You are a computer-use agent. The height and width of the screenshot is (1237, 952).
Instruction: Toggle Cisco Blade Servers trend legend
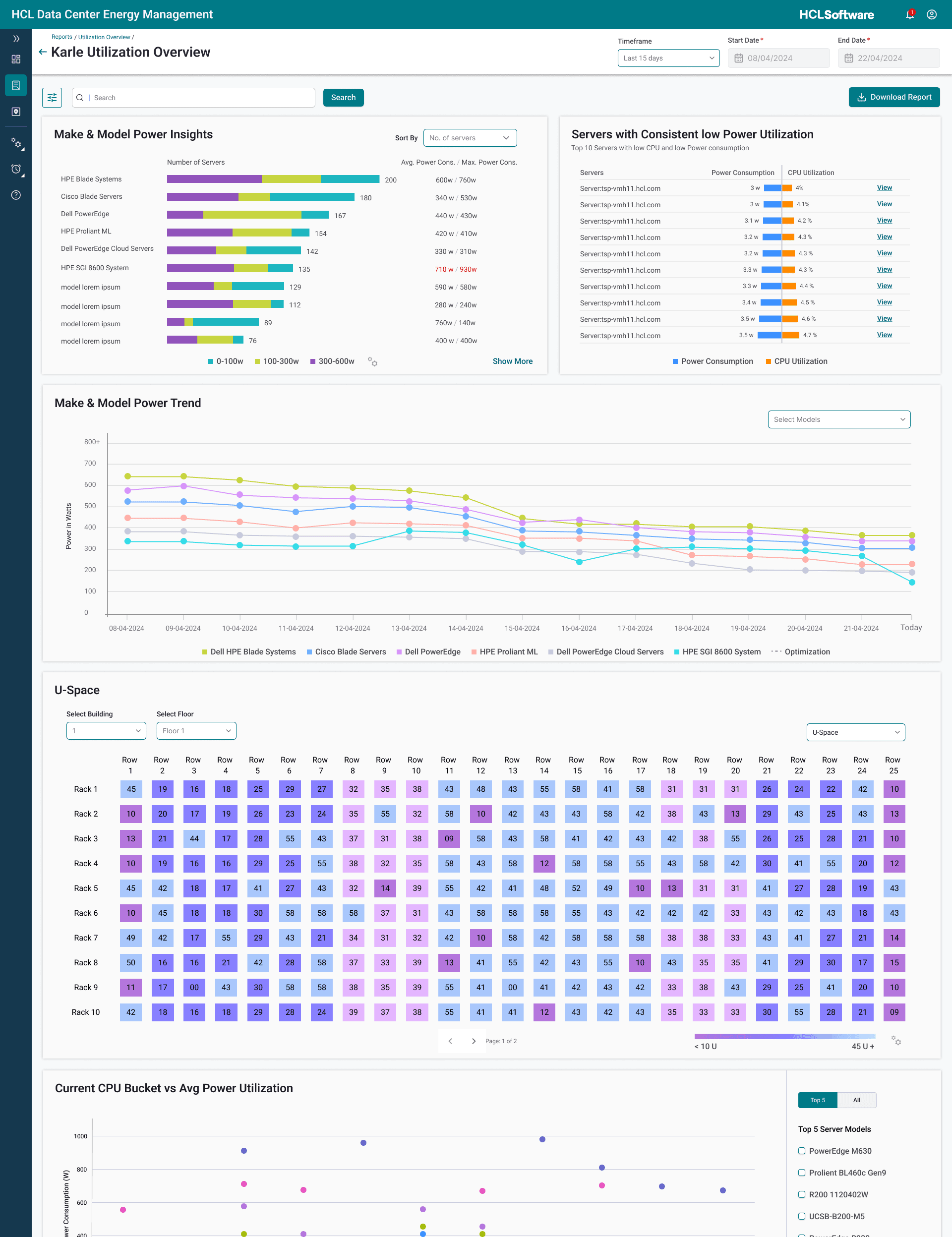pos(346,652)
